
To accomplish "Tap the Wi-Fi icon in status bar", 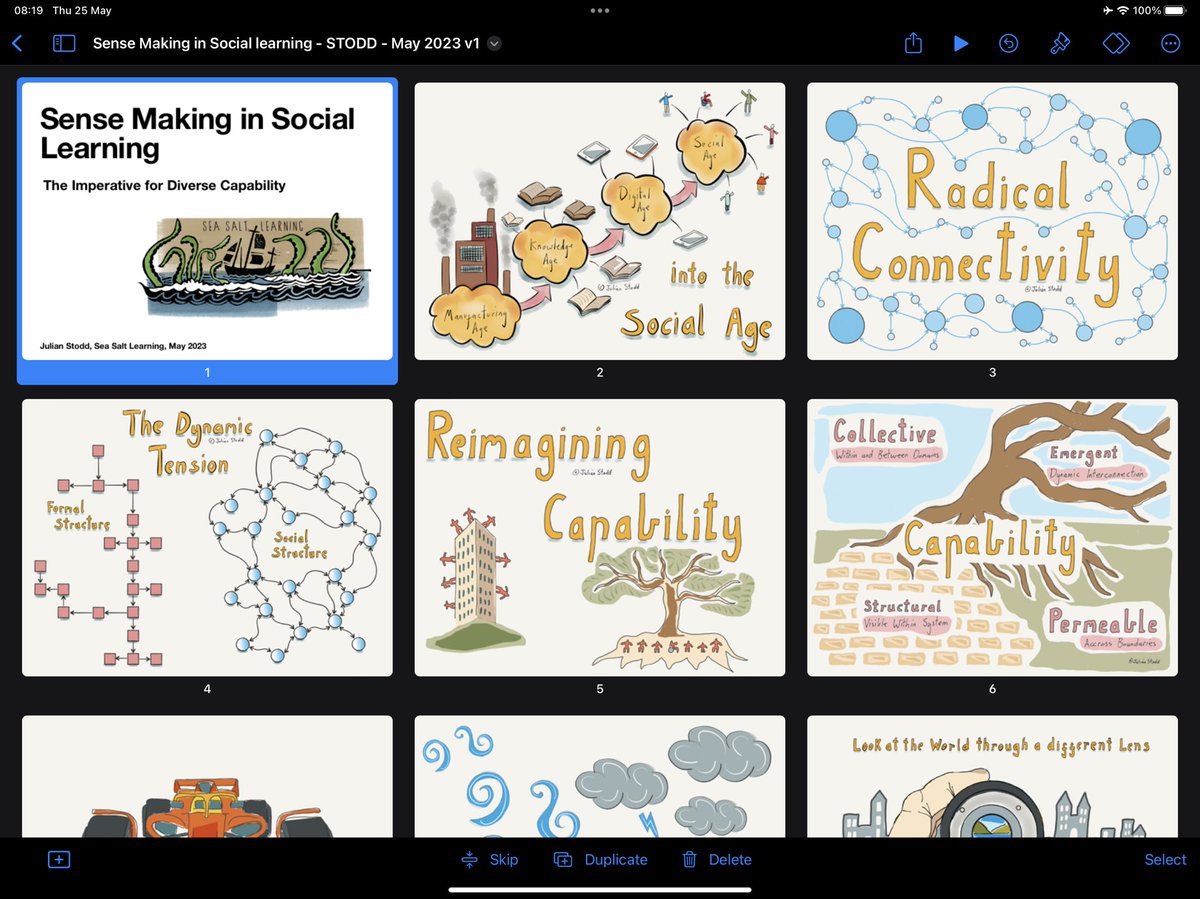I will coord(1122,11).
